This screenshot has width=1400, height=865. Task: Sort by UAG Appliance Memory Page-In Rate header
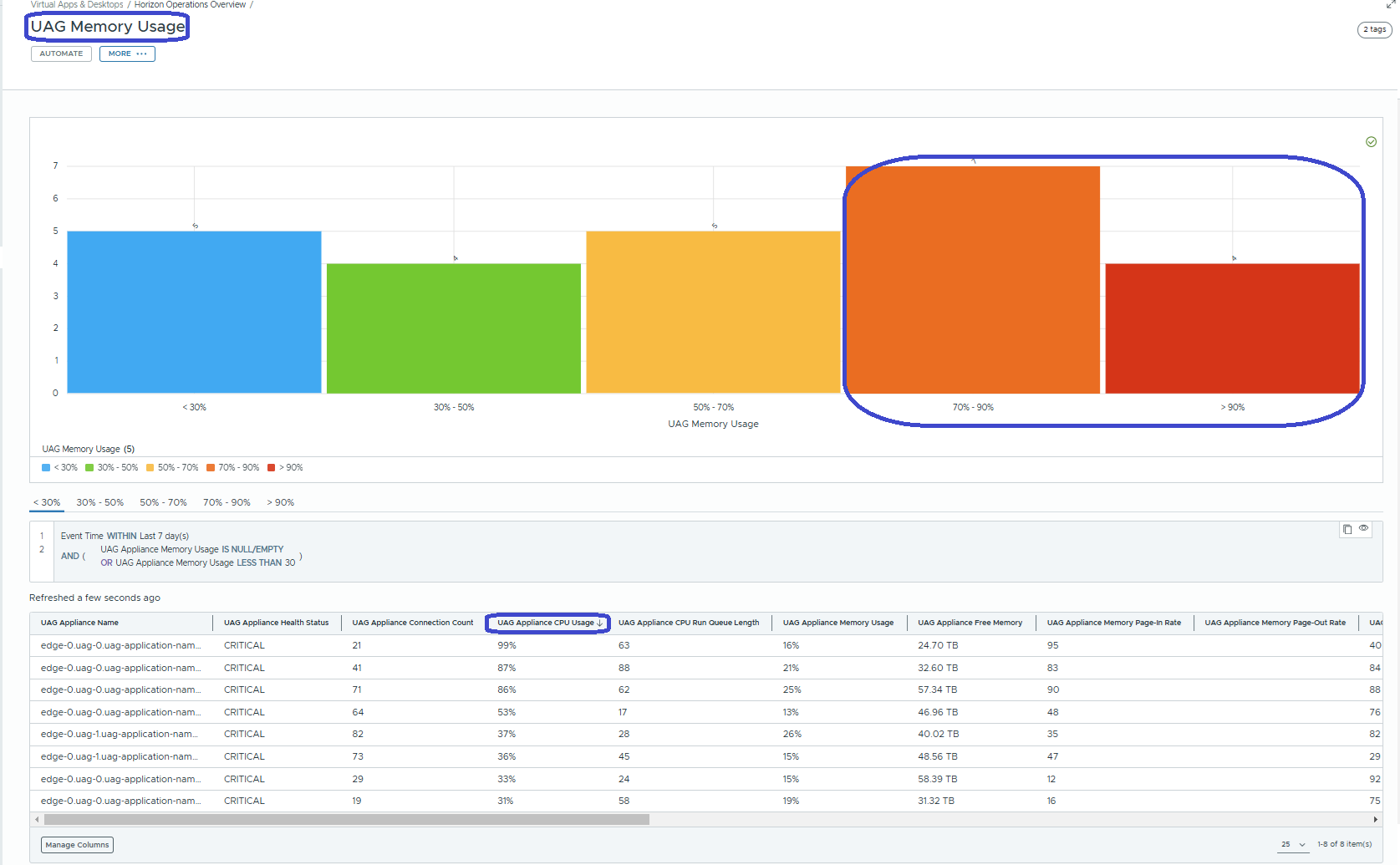tap(1114, 623)
